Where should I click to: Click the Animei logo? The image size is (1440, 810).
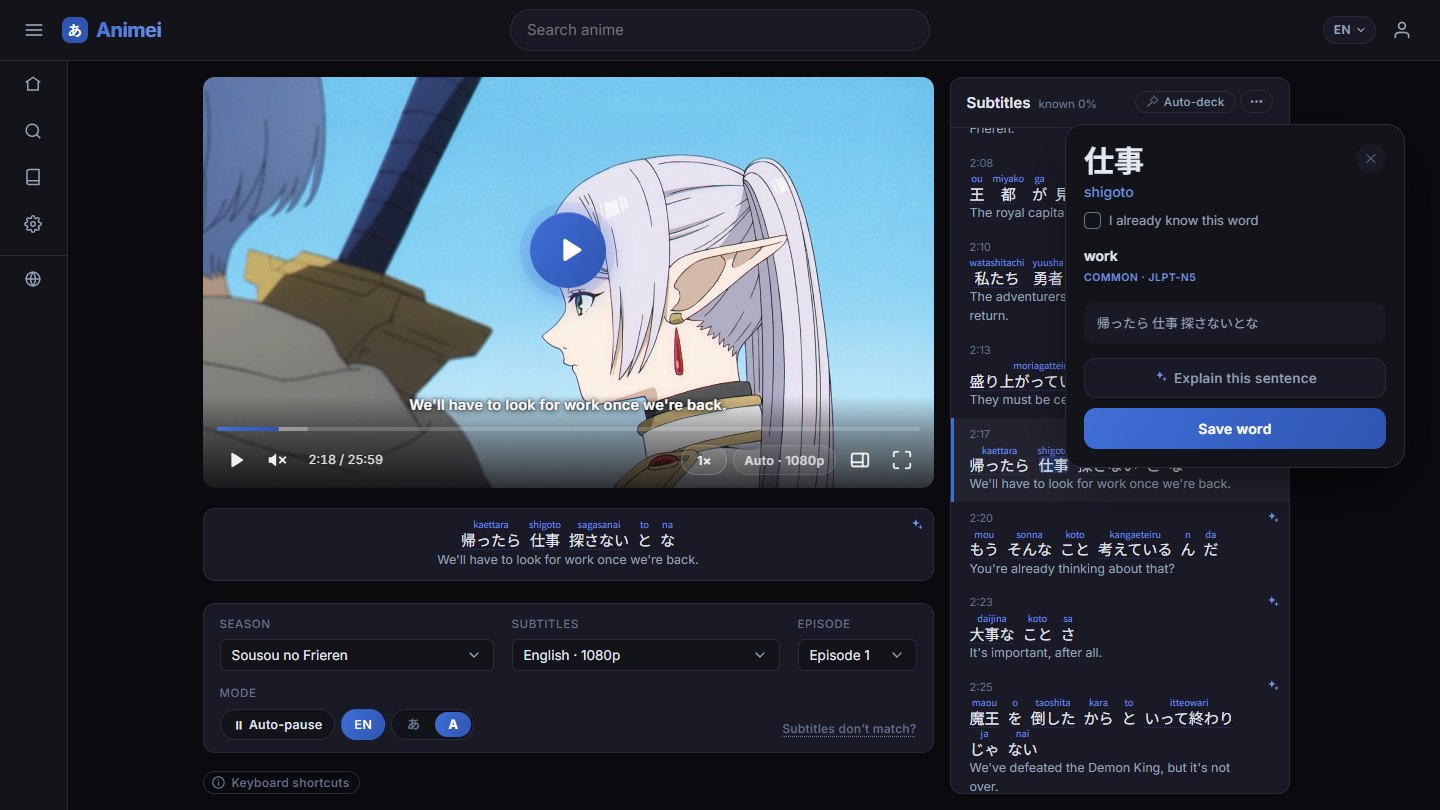[x=111, y=30]
